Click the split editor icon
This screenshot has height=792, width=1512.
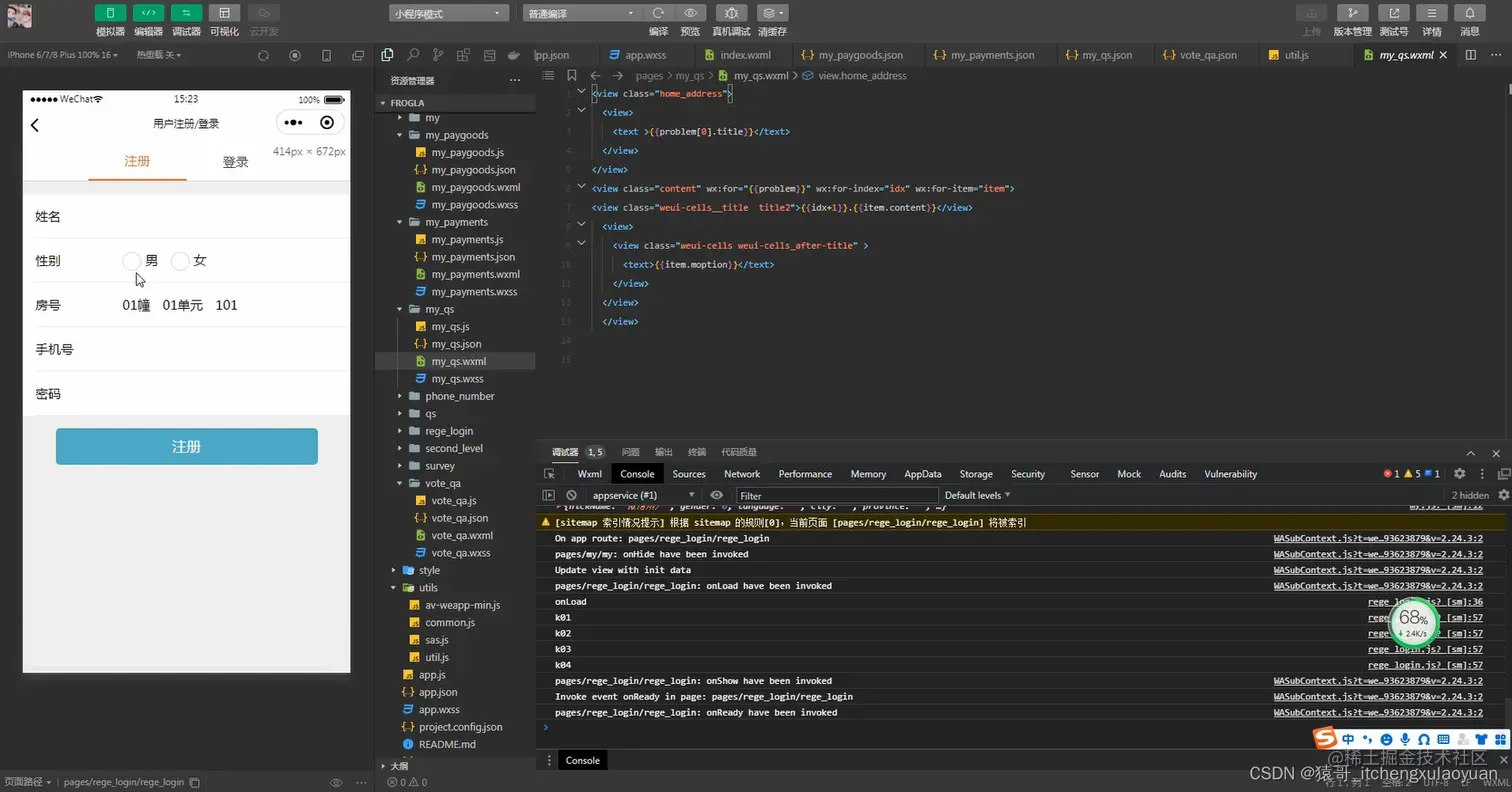coord(1470,55)
